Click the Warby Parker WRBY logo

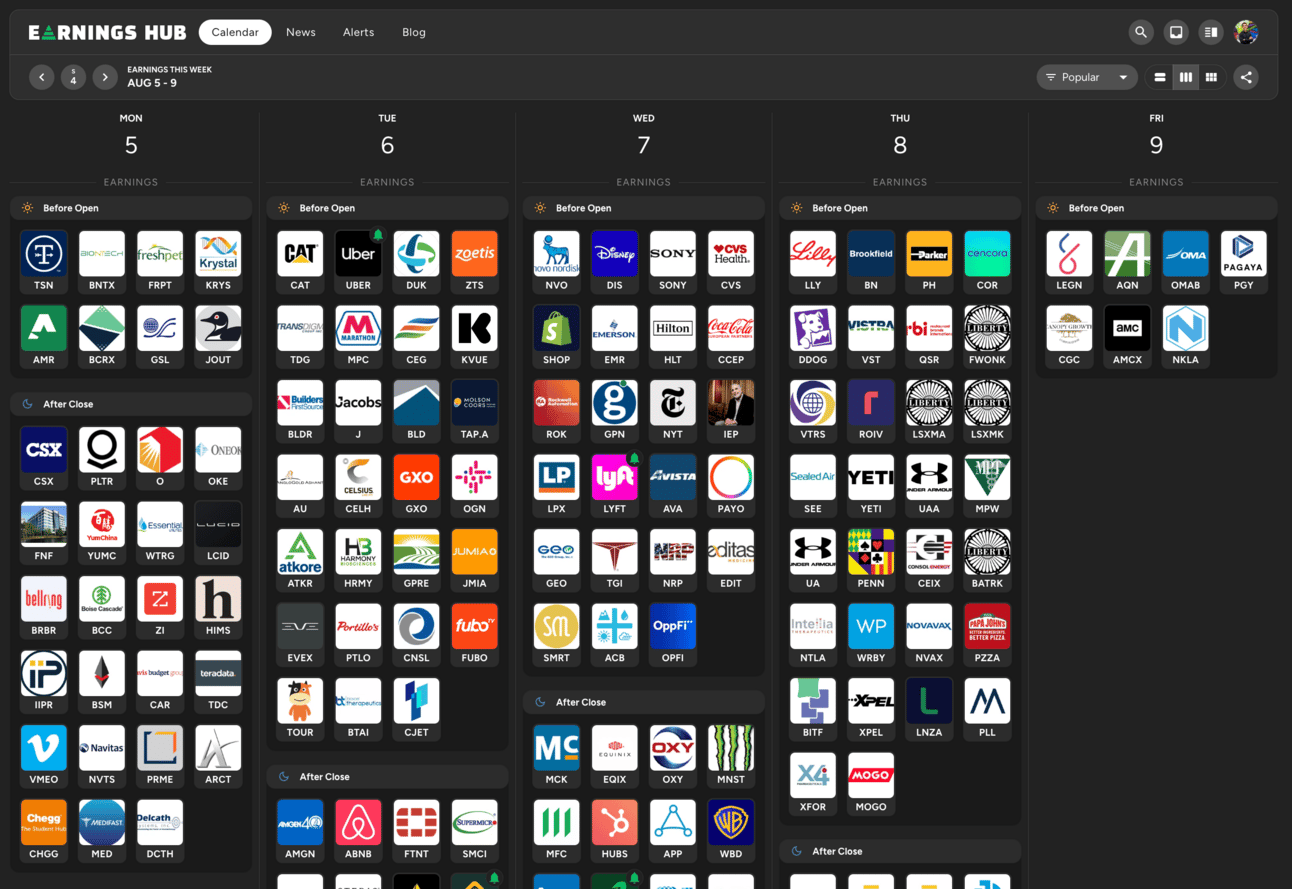(871, 627)
